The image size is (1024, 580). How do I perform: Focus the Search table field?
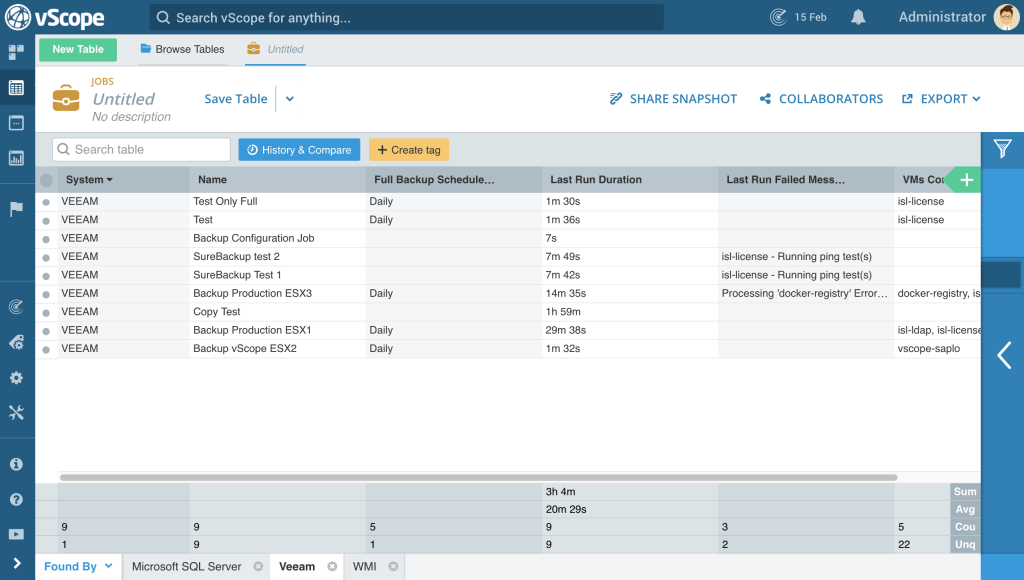[x=141, y=150]
